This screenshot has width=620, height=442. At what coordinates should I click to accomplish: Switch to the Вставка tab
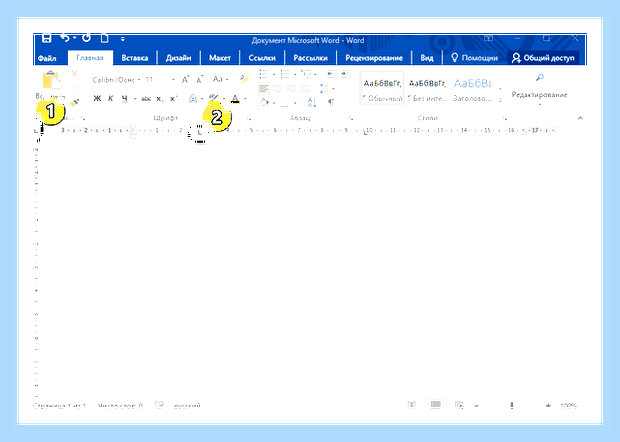click(x=134, y=58)
